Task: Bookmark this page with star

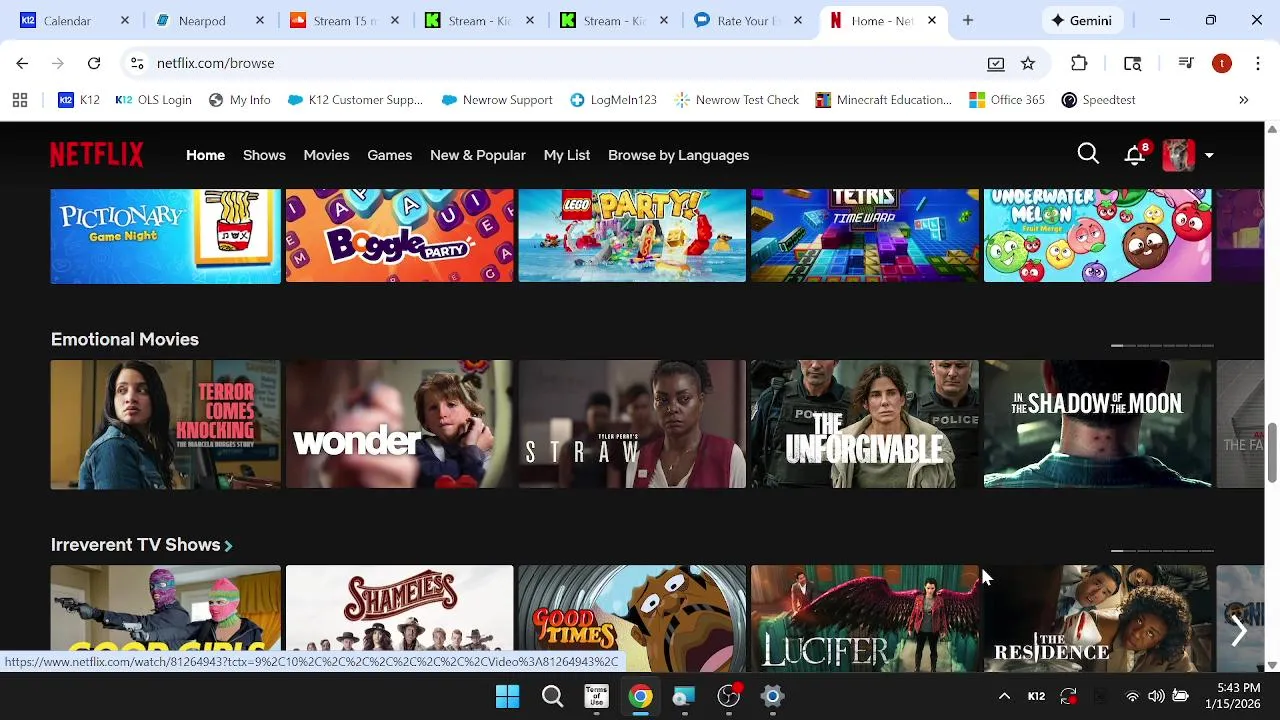Action: coord(1028,63)
